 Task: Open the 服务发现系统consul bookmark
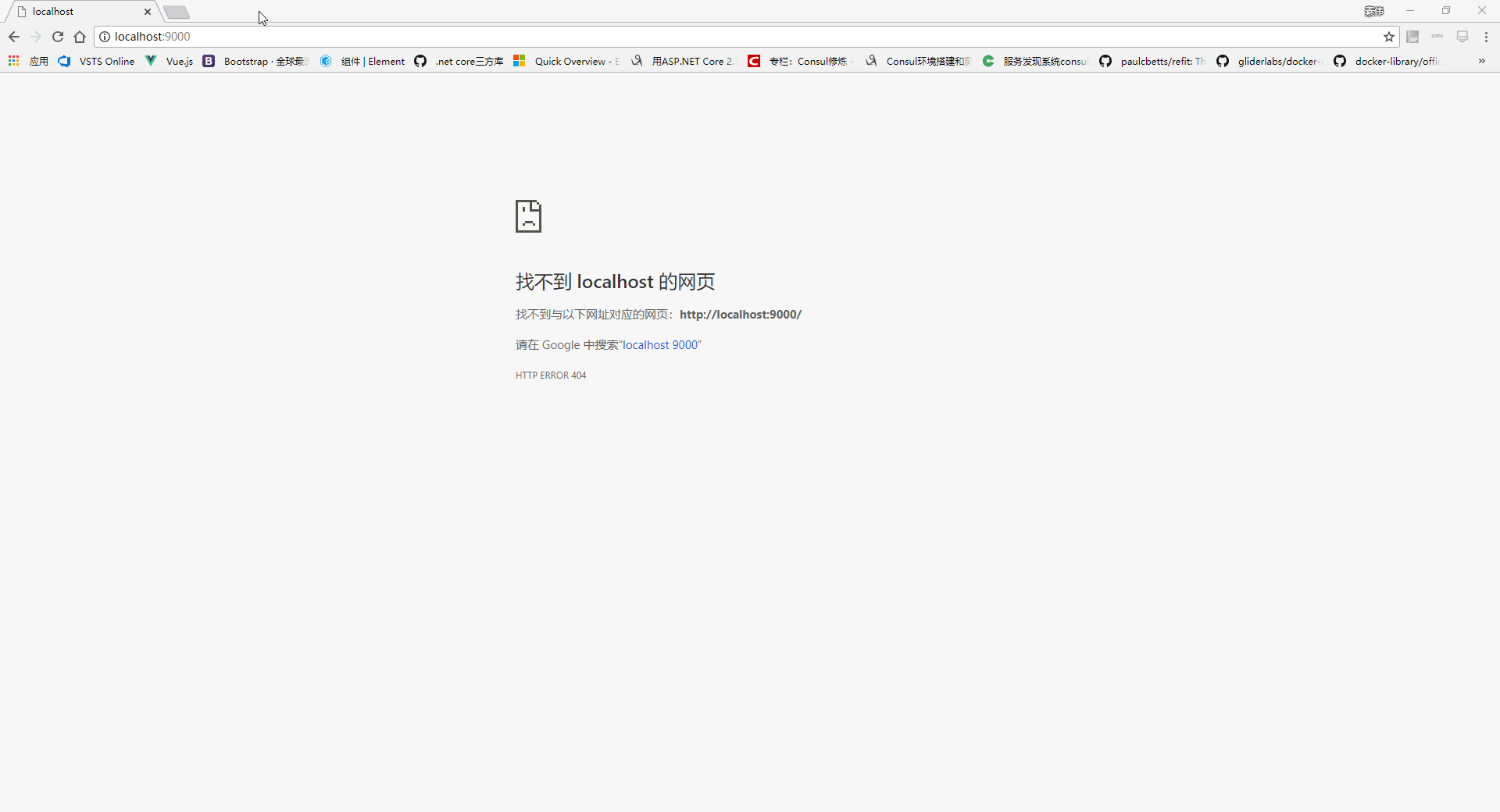coord(1035,61)
